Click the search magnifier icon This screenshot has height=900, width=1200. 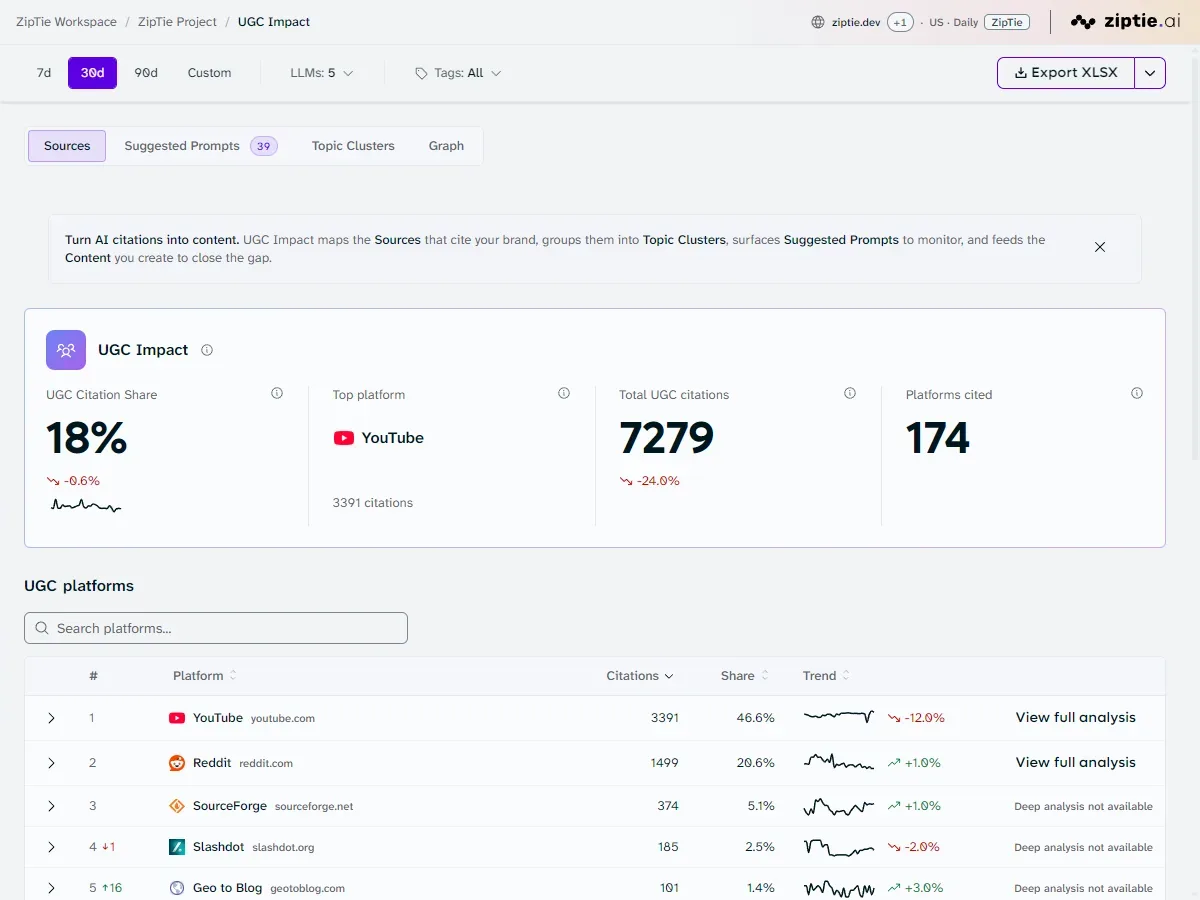point(42,628)
